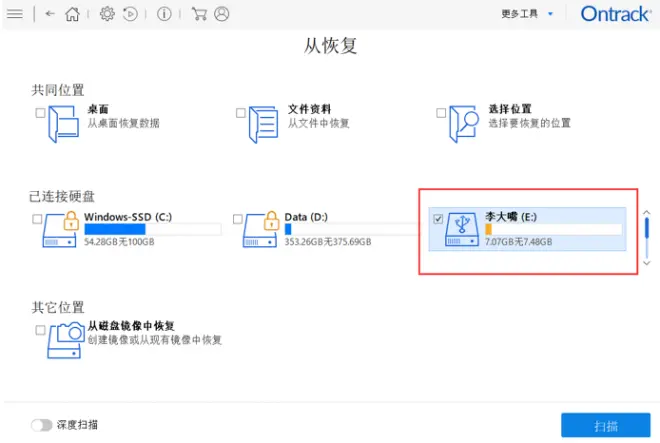The height and width of the screenshot is (443, 660).
Task: Click the 54.28GB无100GB size text
Action: pyautogui.click(x=119, y=242)
